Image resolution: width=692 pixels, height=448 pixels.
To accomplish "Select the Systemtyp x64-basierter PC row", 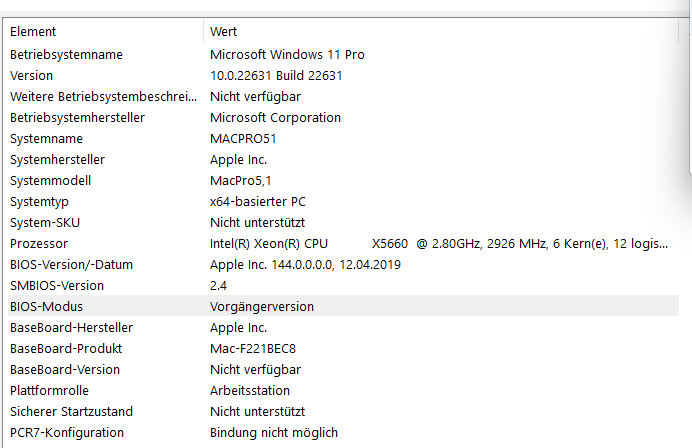I will tap(343, 201).
